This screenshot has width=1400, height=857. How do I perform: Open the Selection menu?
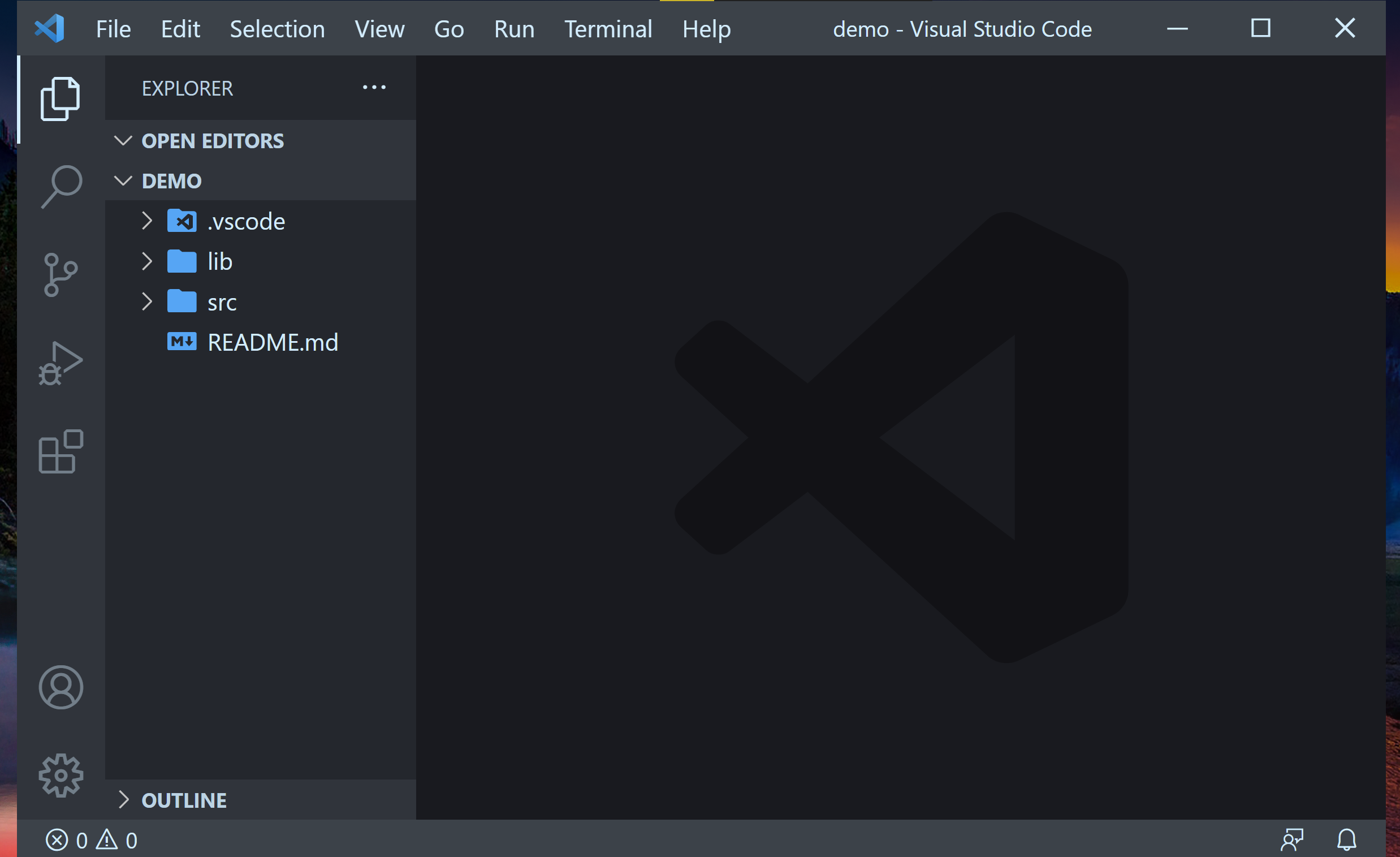(277, 29)
